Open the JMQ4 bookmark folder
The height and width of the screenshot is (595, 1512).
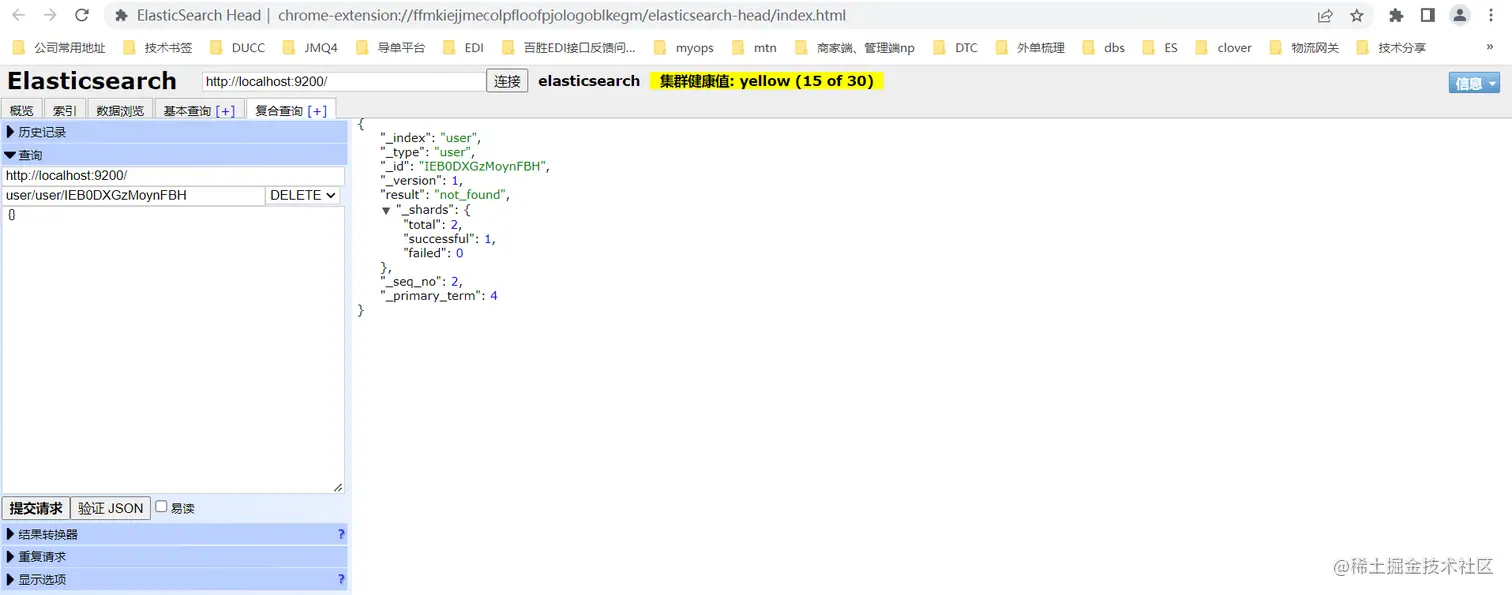pyautogui.click(x=311, y=47)
